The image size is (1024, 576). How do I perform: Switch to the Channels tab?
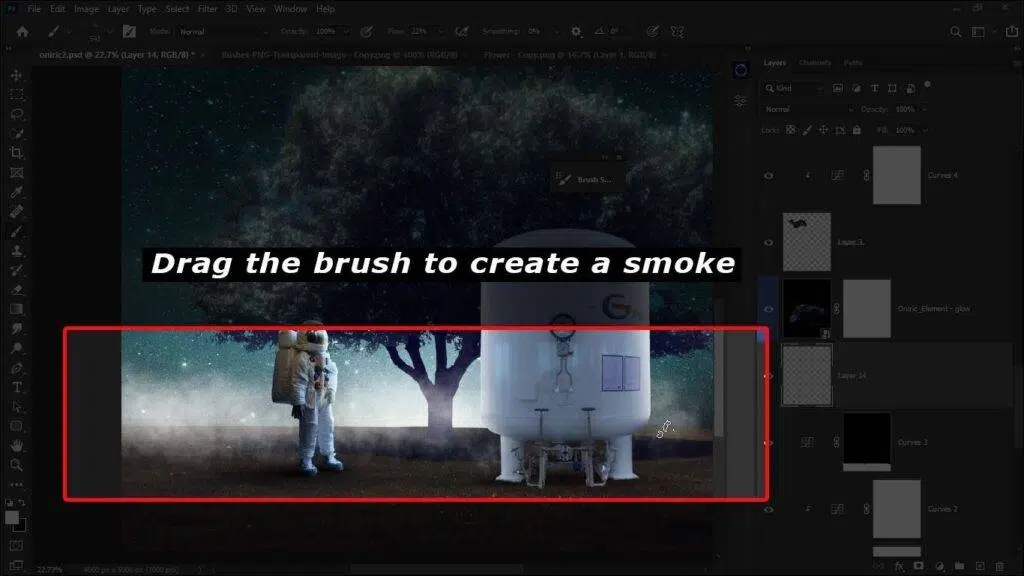click(x=815, y=63)
